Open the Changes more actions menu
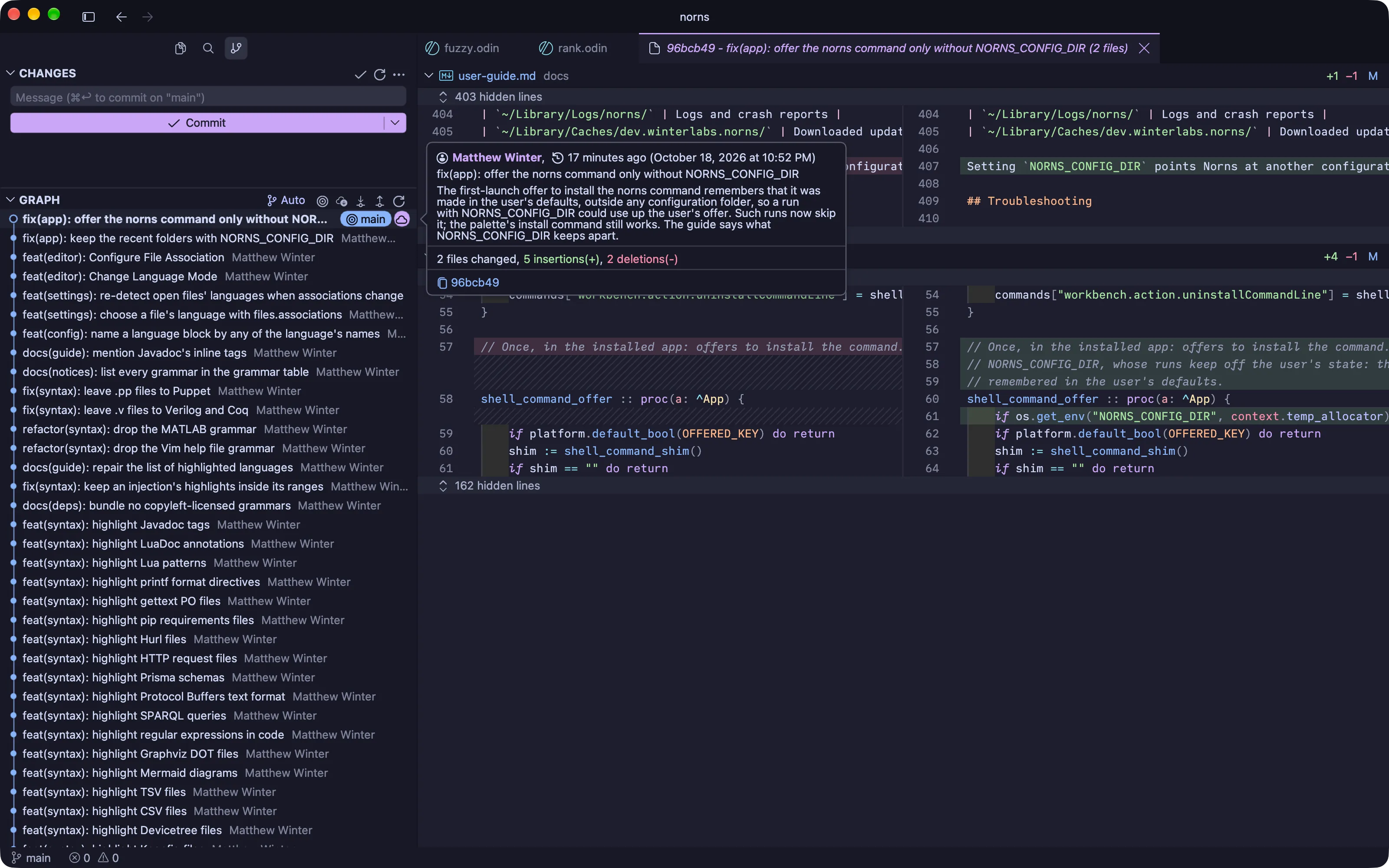 point(399,75)
